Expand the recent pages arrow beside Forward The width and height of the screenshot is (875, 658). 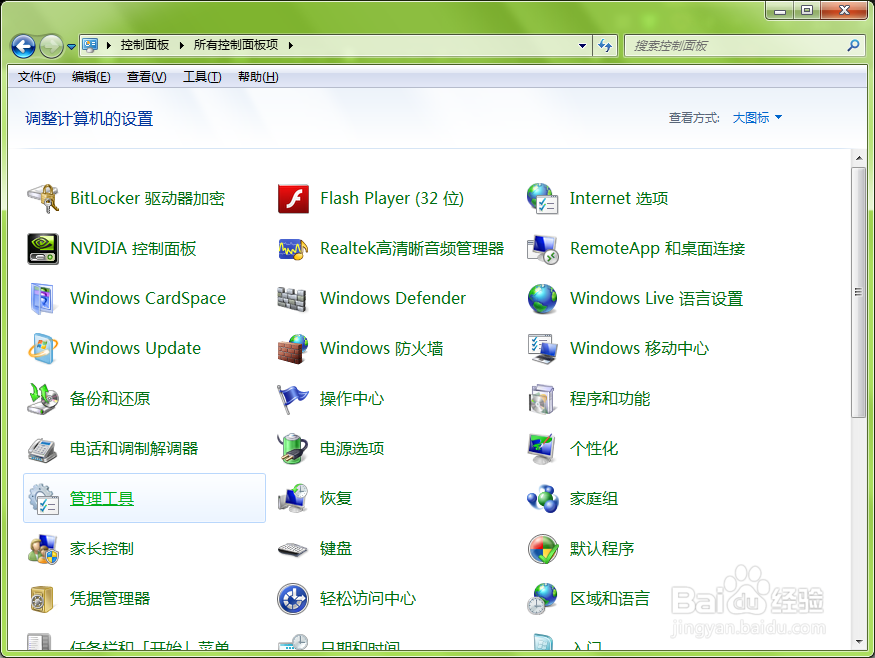tap(71, 46)
